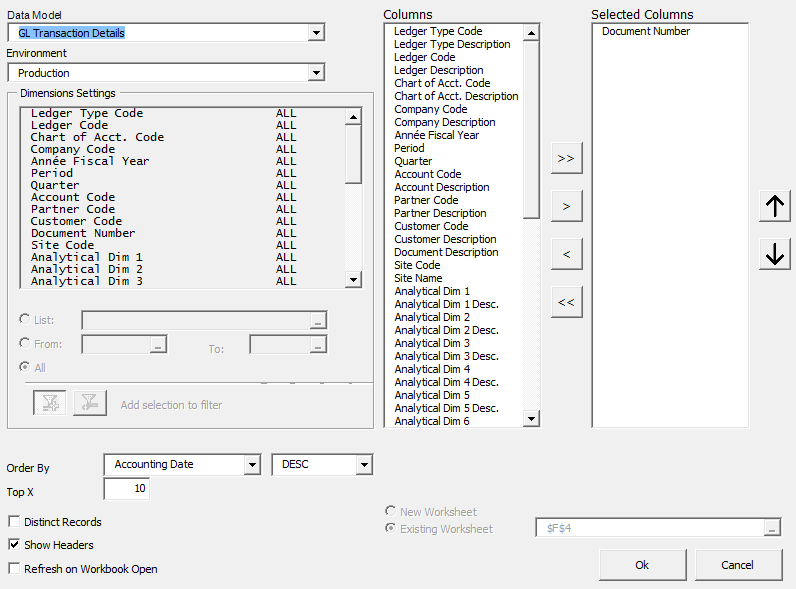Toggle Refresh on Workbook Open checkbox
Image resolution: width=796 pixels, height=589 pixels.
(14, 569)
